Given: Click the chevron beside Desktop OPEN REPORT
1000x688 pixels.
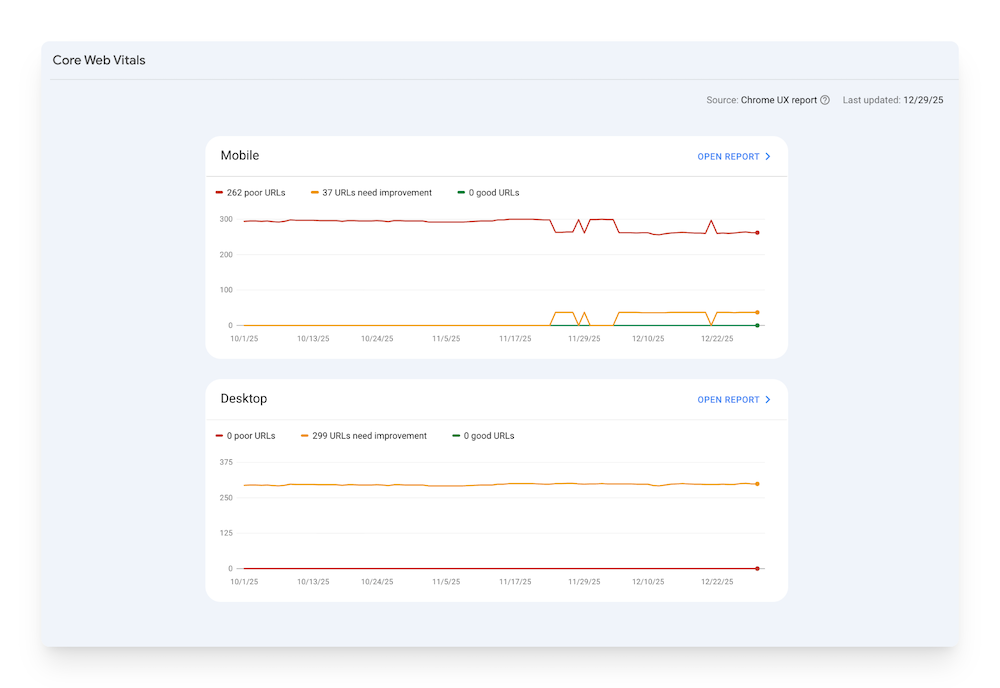Looking at the screenshot, I should tap(767, 399).
